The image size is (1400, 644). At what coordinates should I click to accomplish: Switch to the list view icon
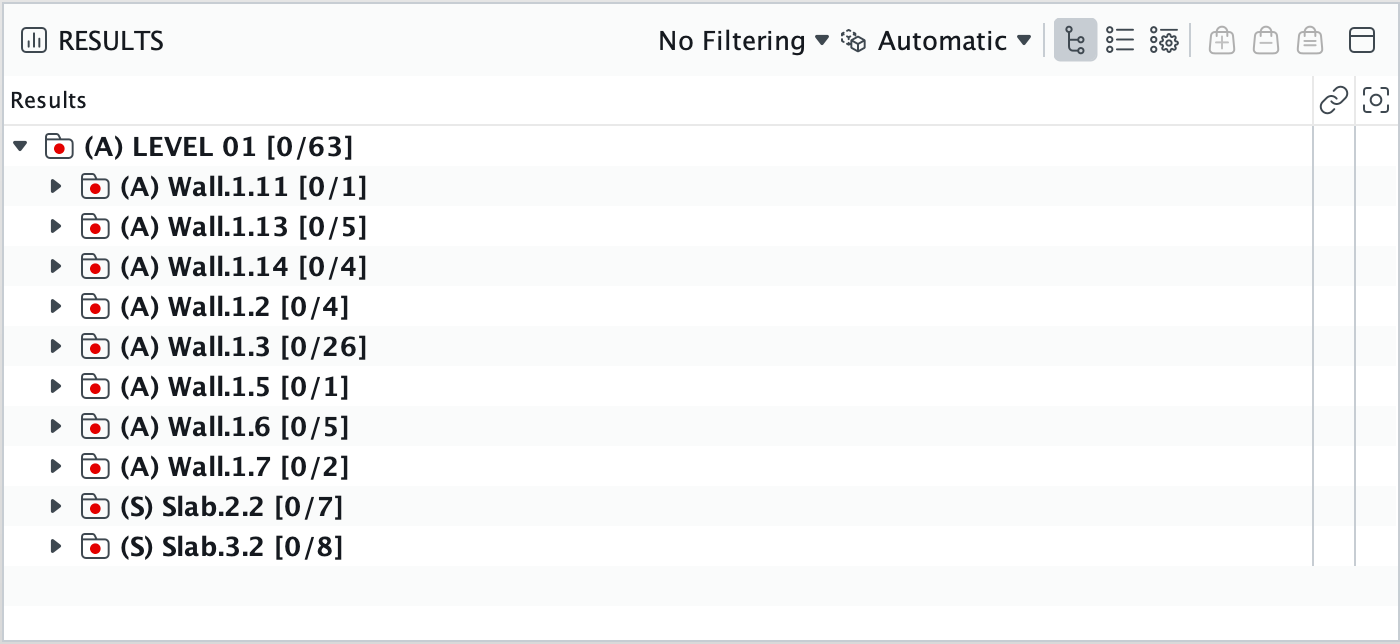click(x=1120, y=41)
